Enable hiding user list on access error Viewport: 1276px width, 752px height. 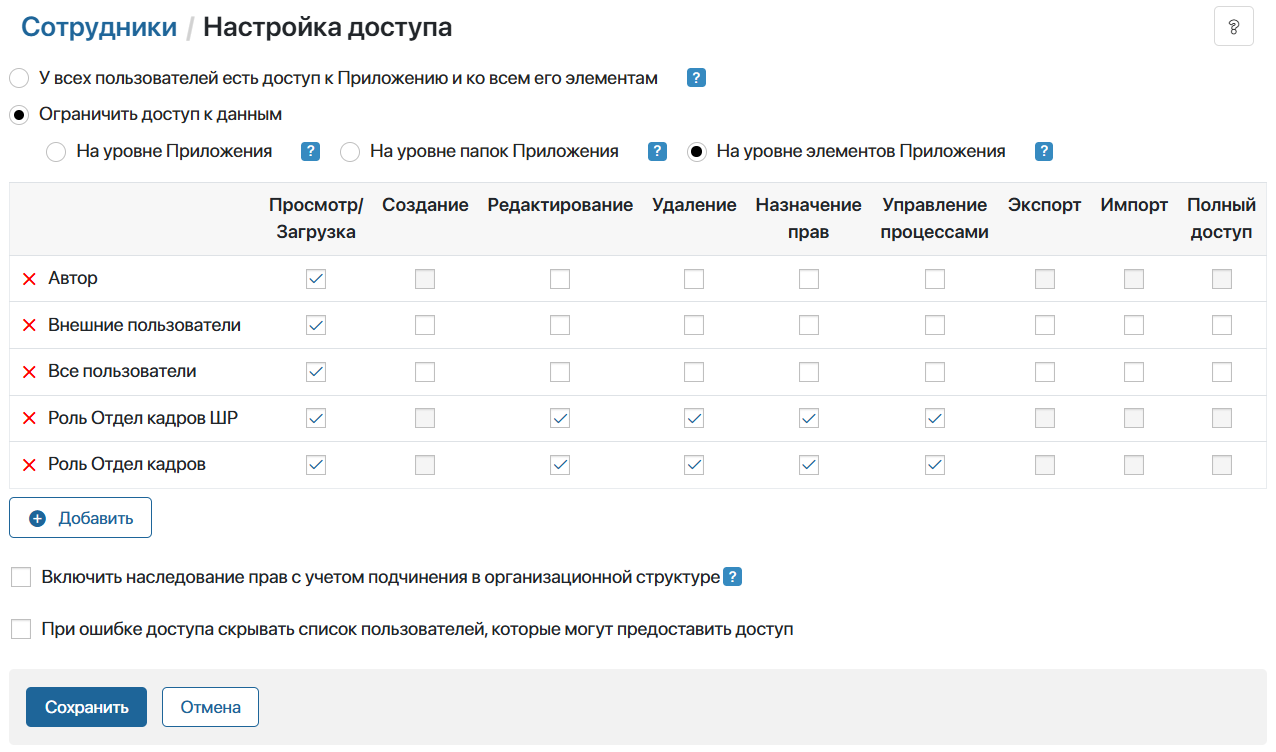tap(21, 629)
